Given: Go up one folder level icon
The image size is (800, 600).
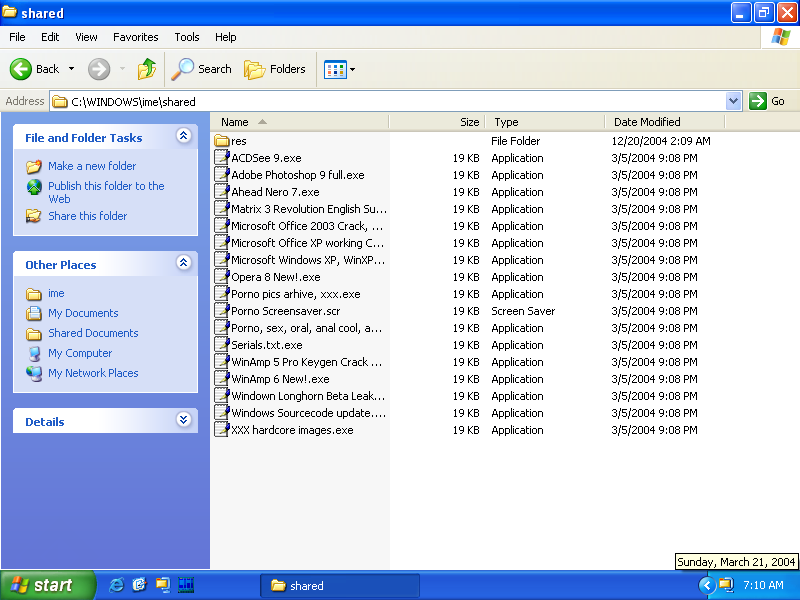Looking at the screenshot, I should [147, 69].
